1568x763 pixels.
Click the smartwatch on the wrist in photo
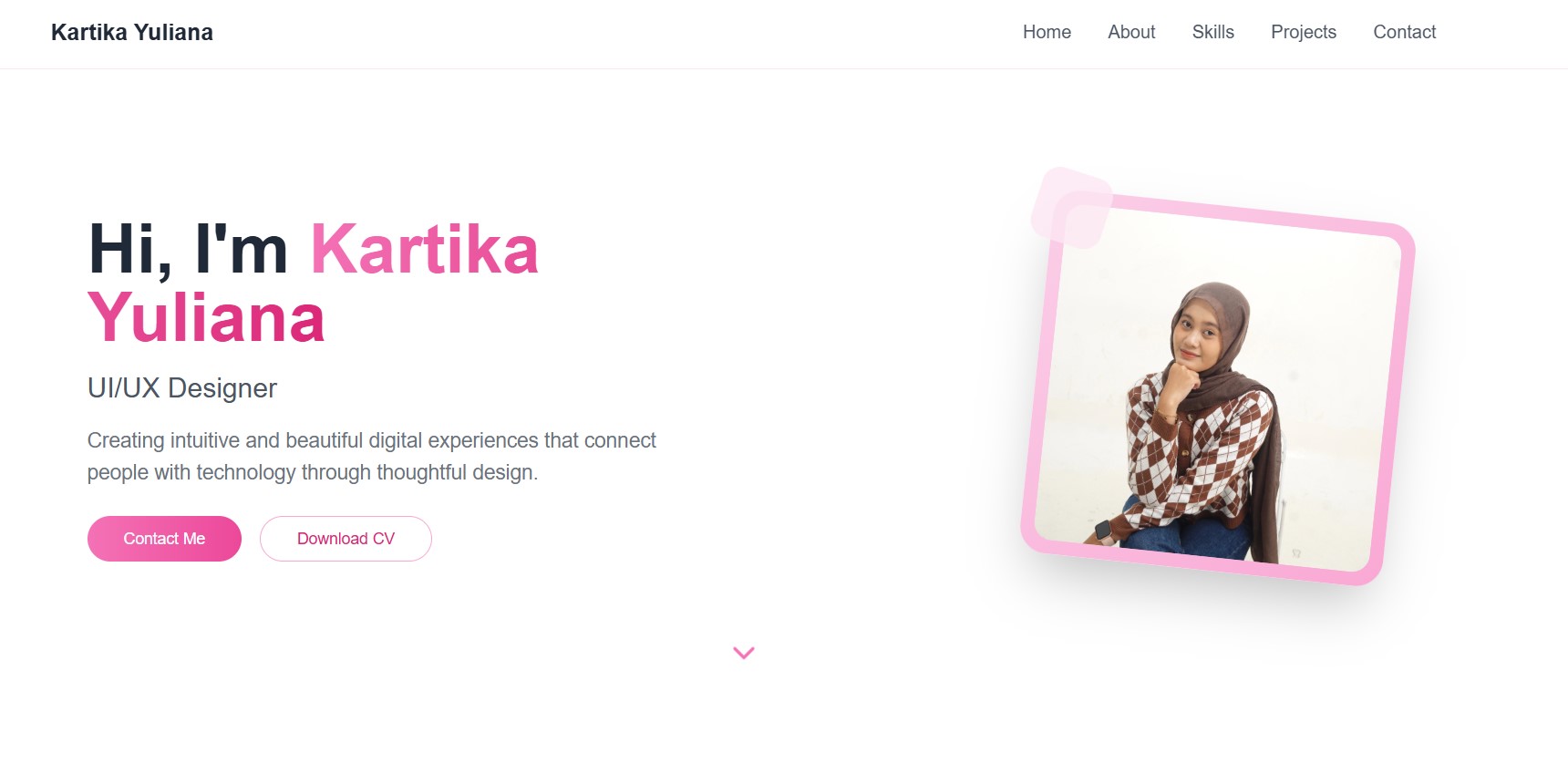point(1104,531)
